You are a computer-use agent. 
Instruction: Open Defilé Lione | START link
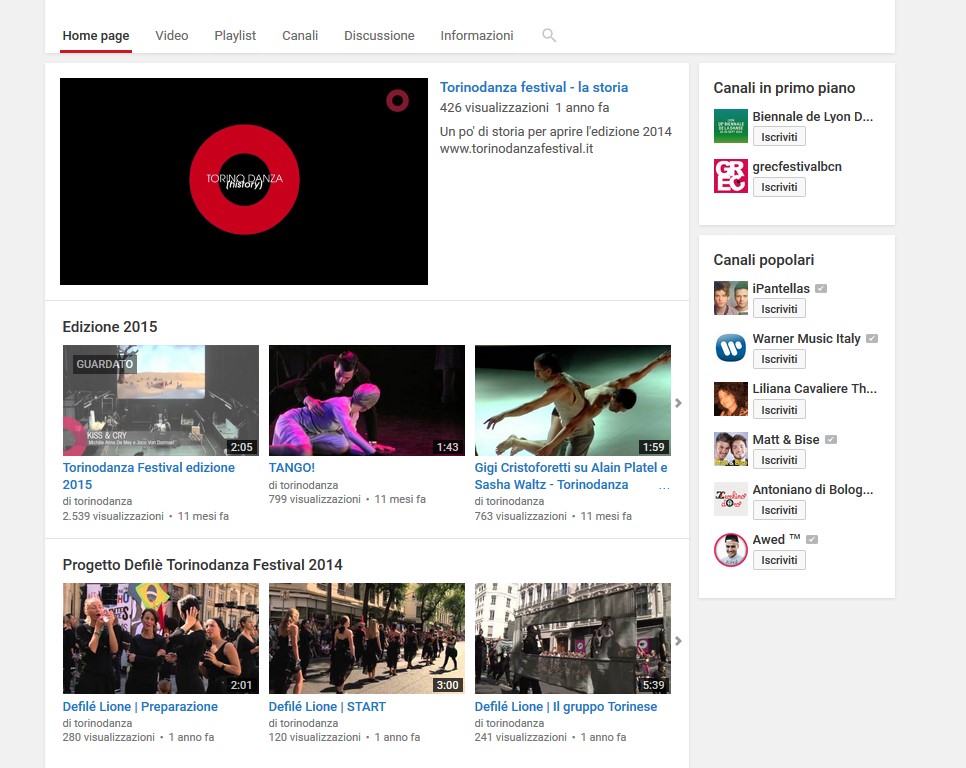tap(327, 706)
